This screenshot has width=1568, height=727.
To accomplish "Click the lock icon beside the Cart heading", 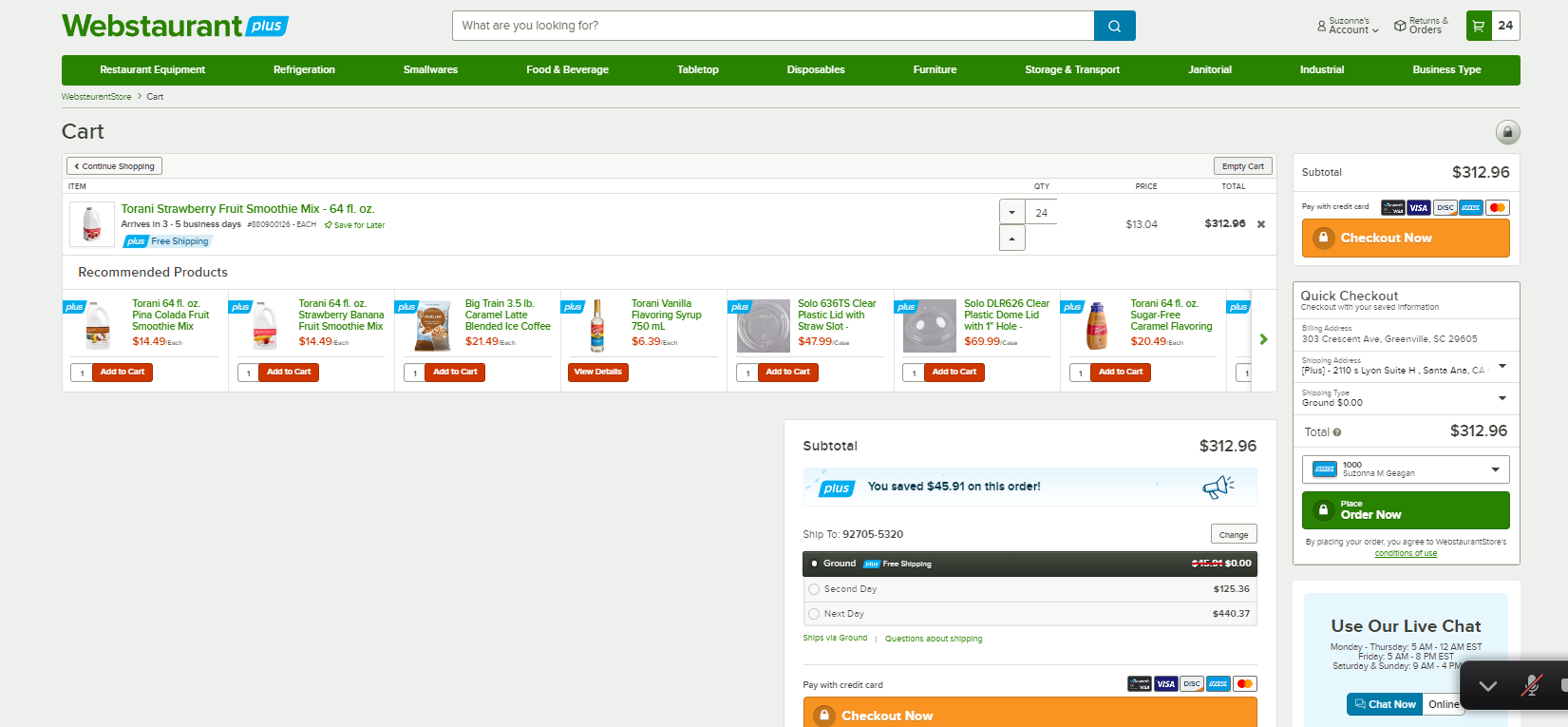I will (1507, 132).
